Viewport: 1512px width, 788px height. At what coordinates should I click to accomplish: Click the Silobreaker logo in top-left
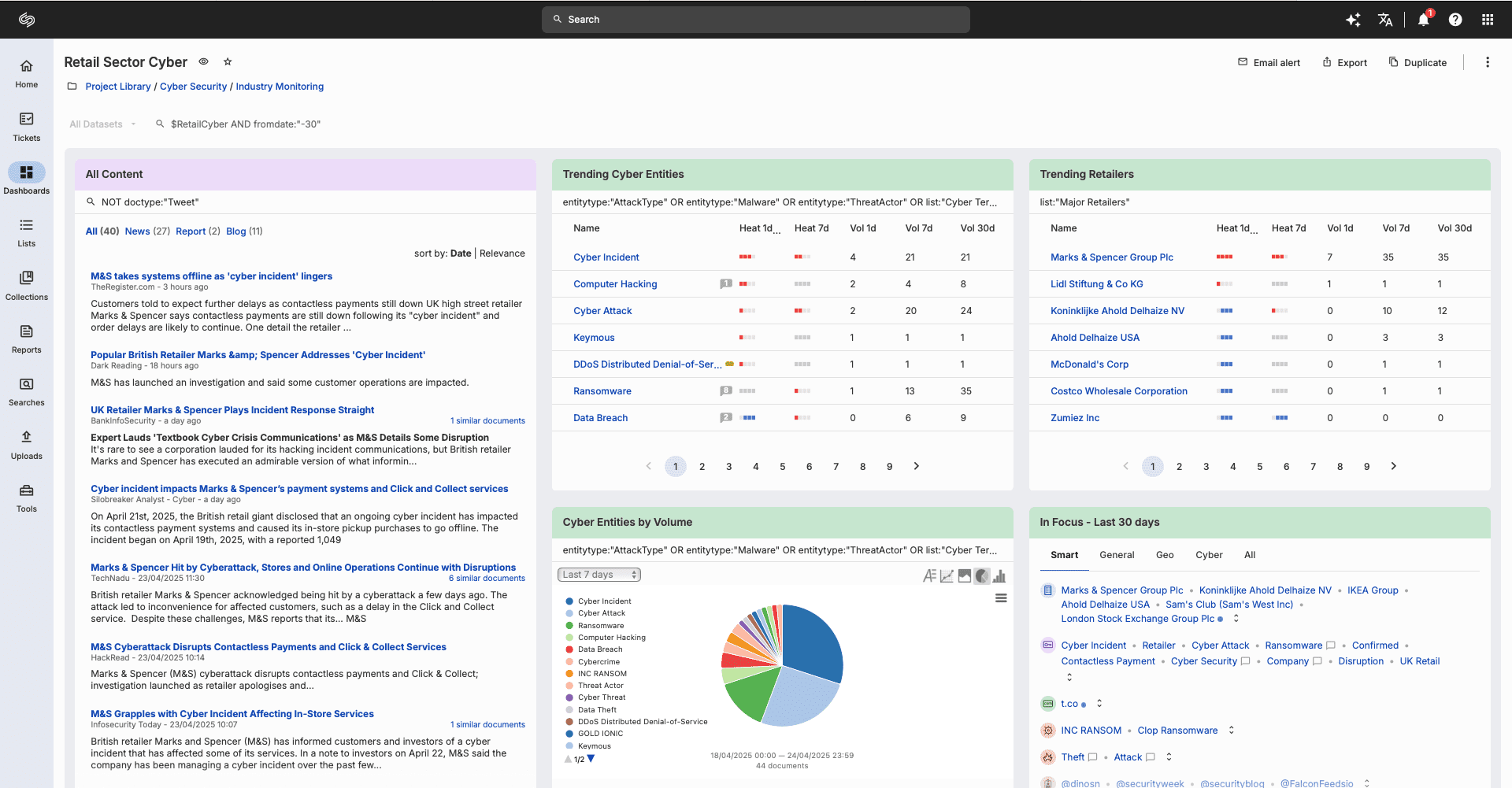click(x=27, y=19)
